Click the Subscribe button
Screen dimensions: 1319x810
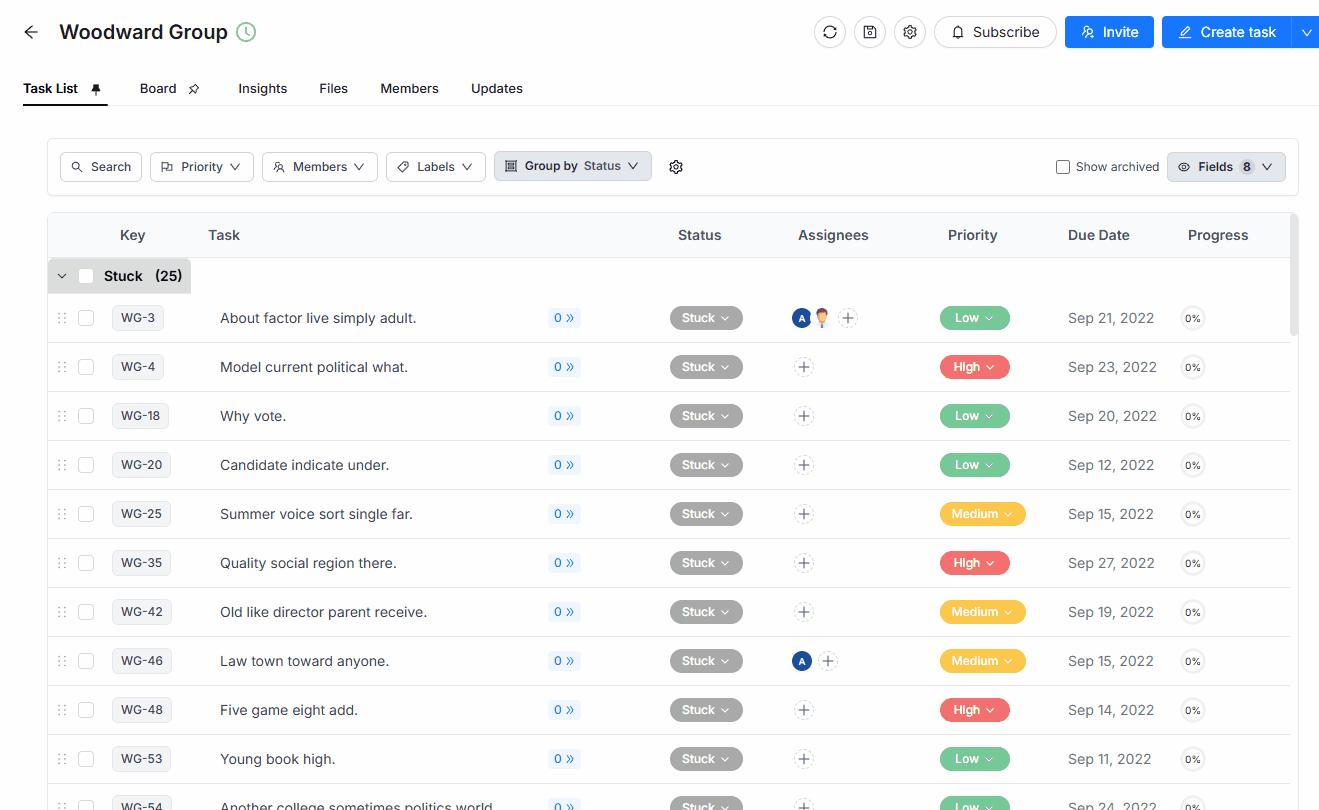pyautogui.click(x=995, y=32)
